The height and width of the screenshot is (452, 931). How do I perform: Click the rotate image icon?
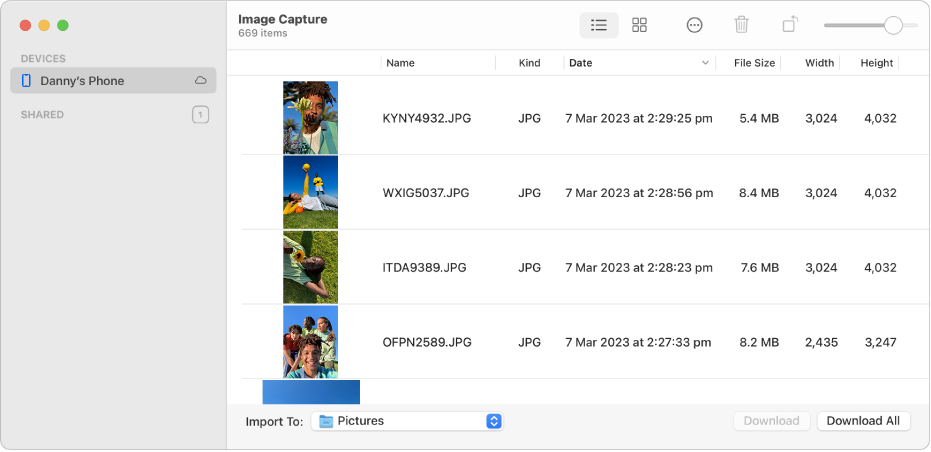pos(790,25)
